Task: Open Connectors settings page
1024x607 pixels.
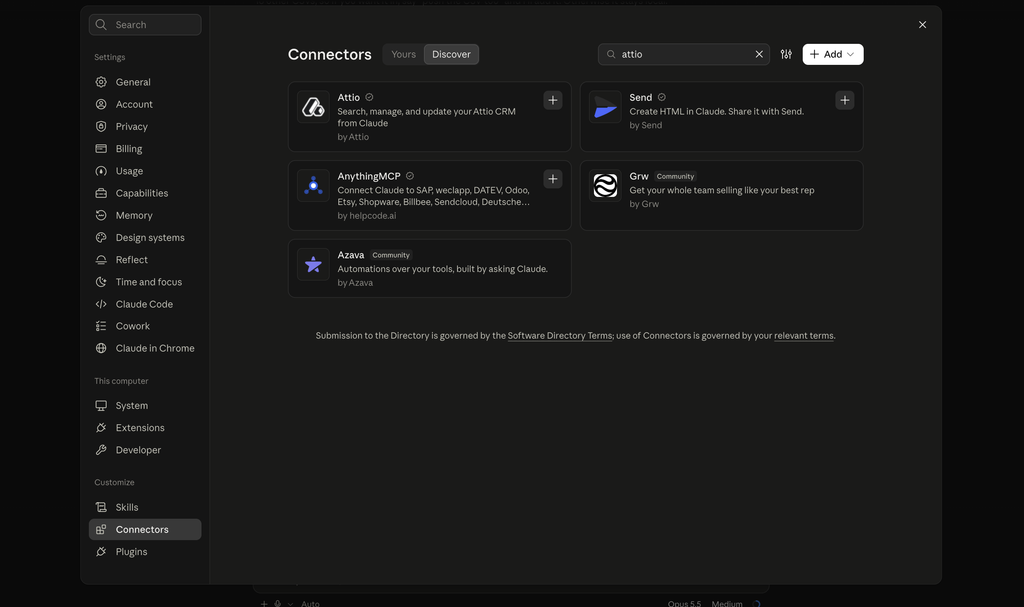Action: (x=145, y=530)
